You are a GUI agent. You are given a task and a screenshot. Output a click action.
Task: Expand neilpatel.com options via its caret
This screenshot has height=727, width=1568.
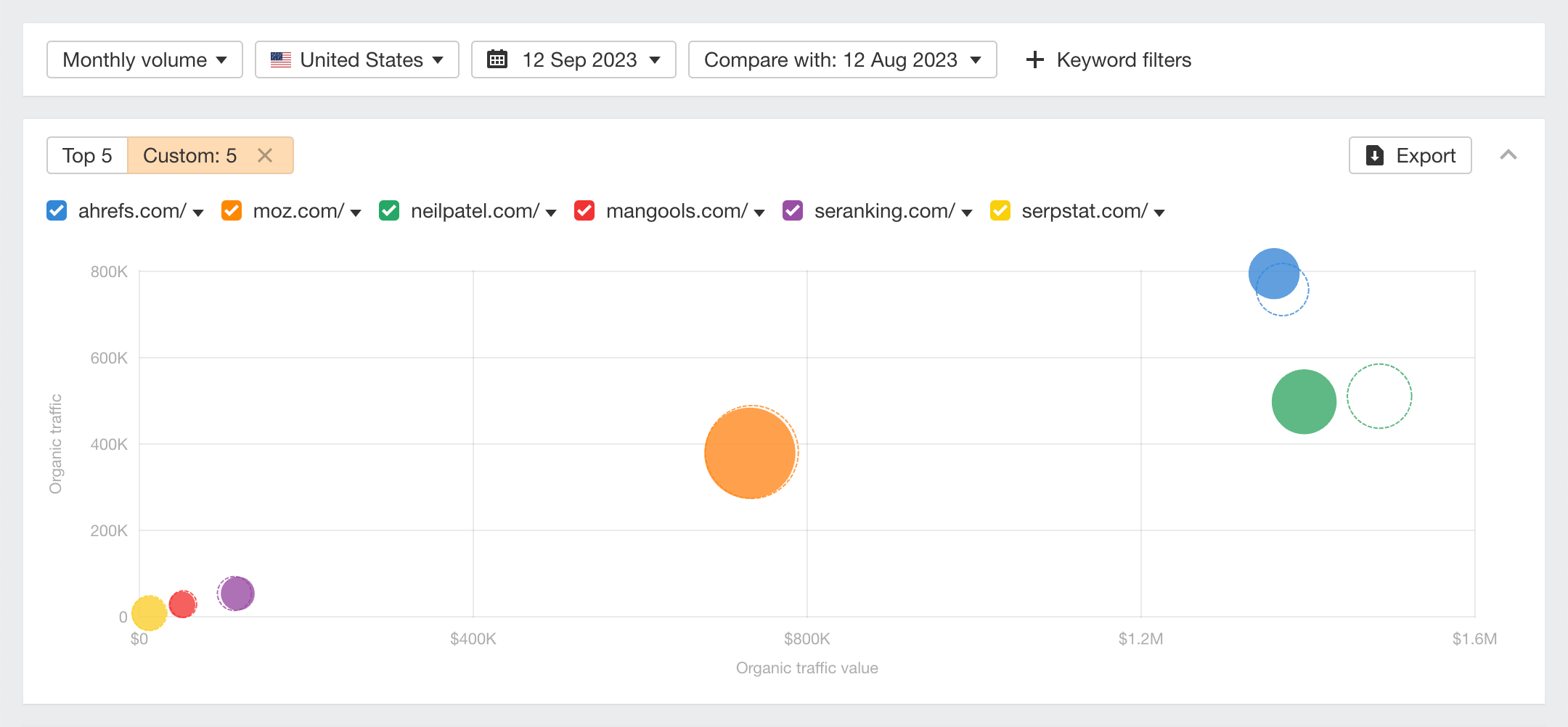[x=550, y=213]
